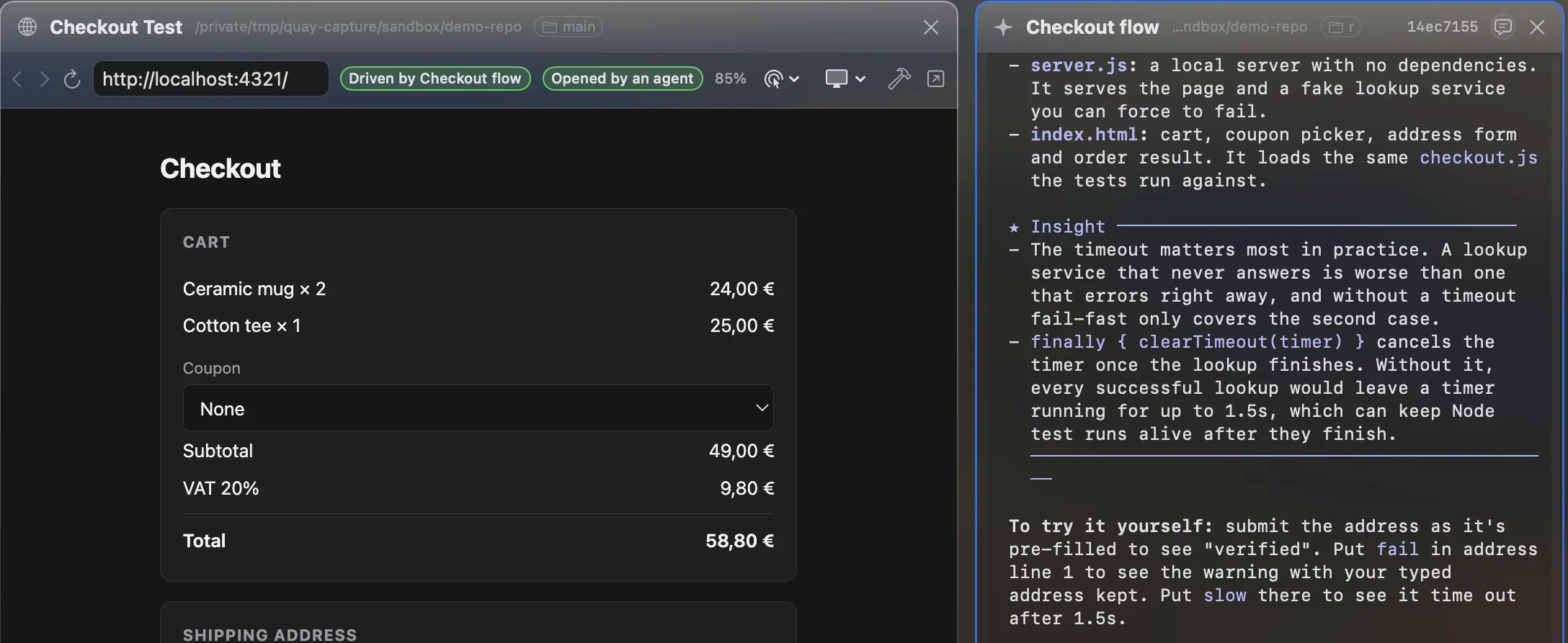Go back in the browser pane
The height and width of the screenshot is (643, 1568).
[x=17, y=78]
